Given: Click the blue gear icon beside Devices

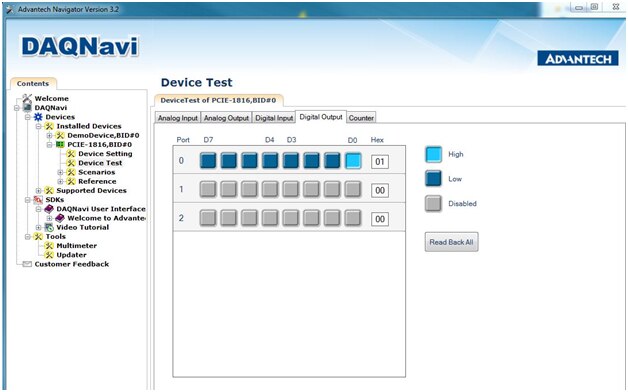Looking at the screenshot, I should [x=38, y=117].
